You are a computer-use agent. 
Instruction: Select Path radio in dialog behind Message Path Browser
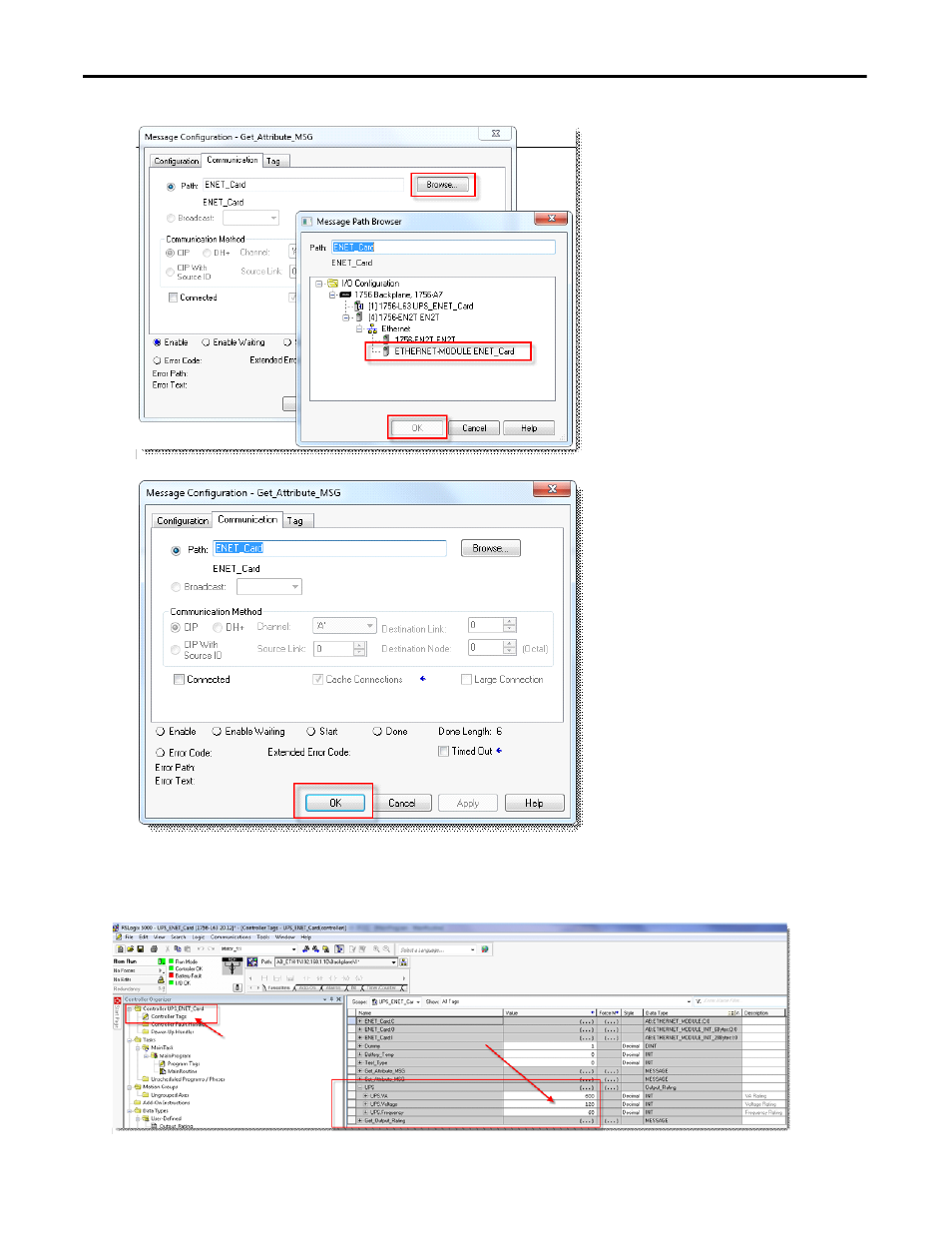tap(171, 186)
